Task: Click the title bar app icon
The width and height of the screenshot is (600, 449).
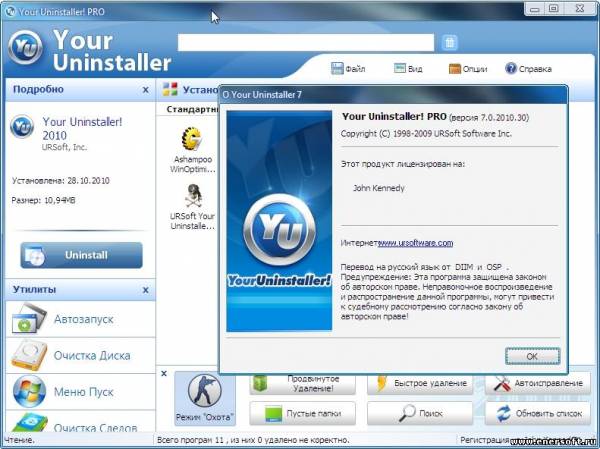Action: pos(10,11)
